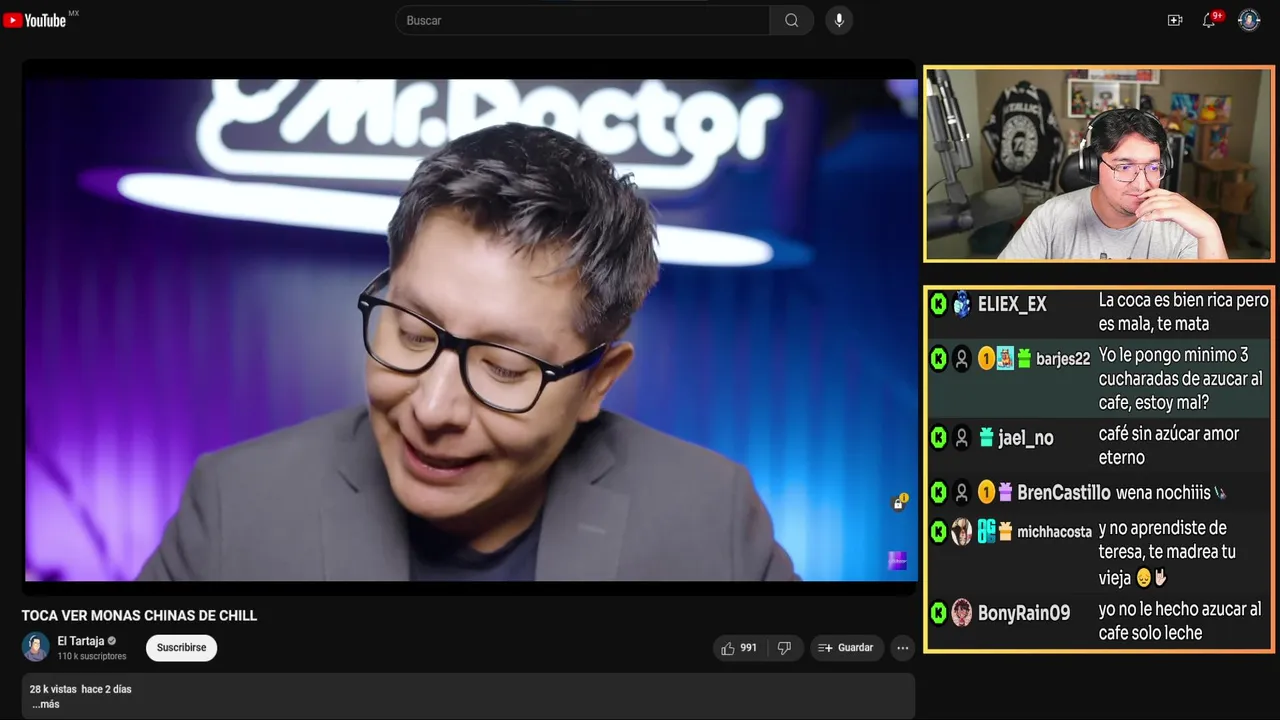Image resolution: width=1280 pixels, height=720 pixels.
Task: Click the Kick badge beside barjes22
Action: point(938,359)
